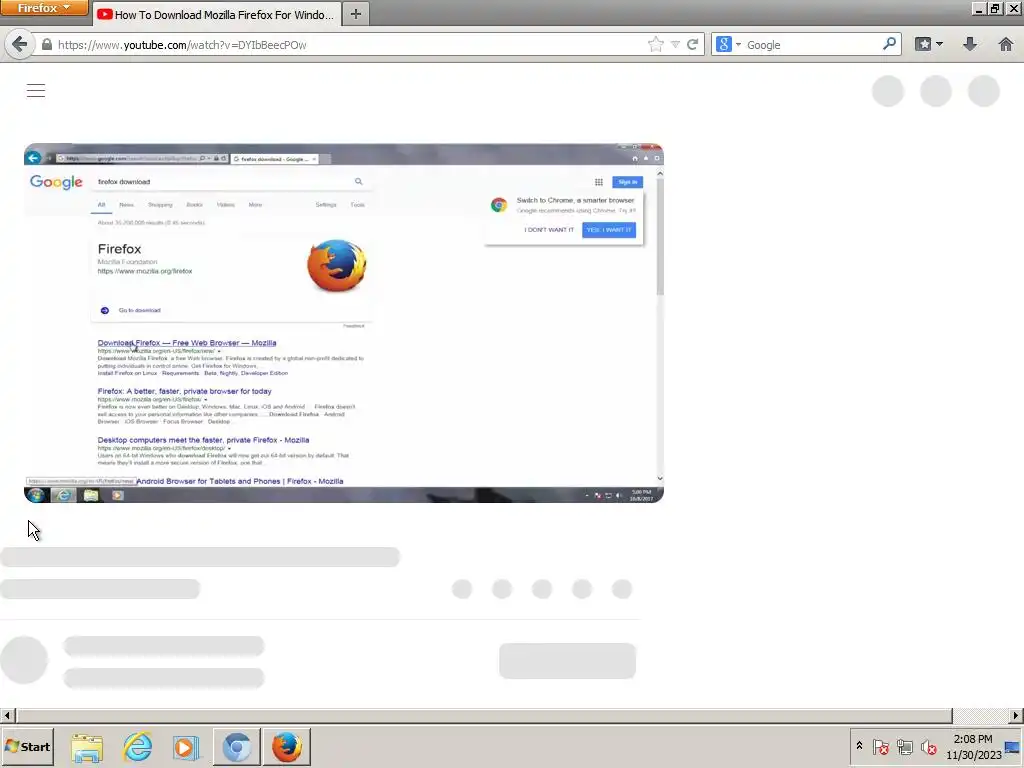1024x768 pixels.
Task: Open the Downloads arrow icon
Action: pos(970,44)
